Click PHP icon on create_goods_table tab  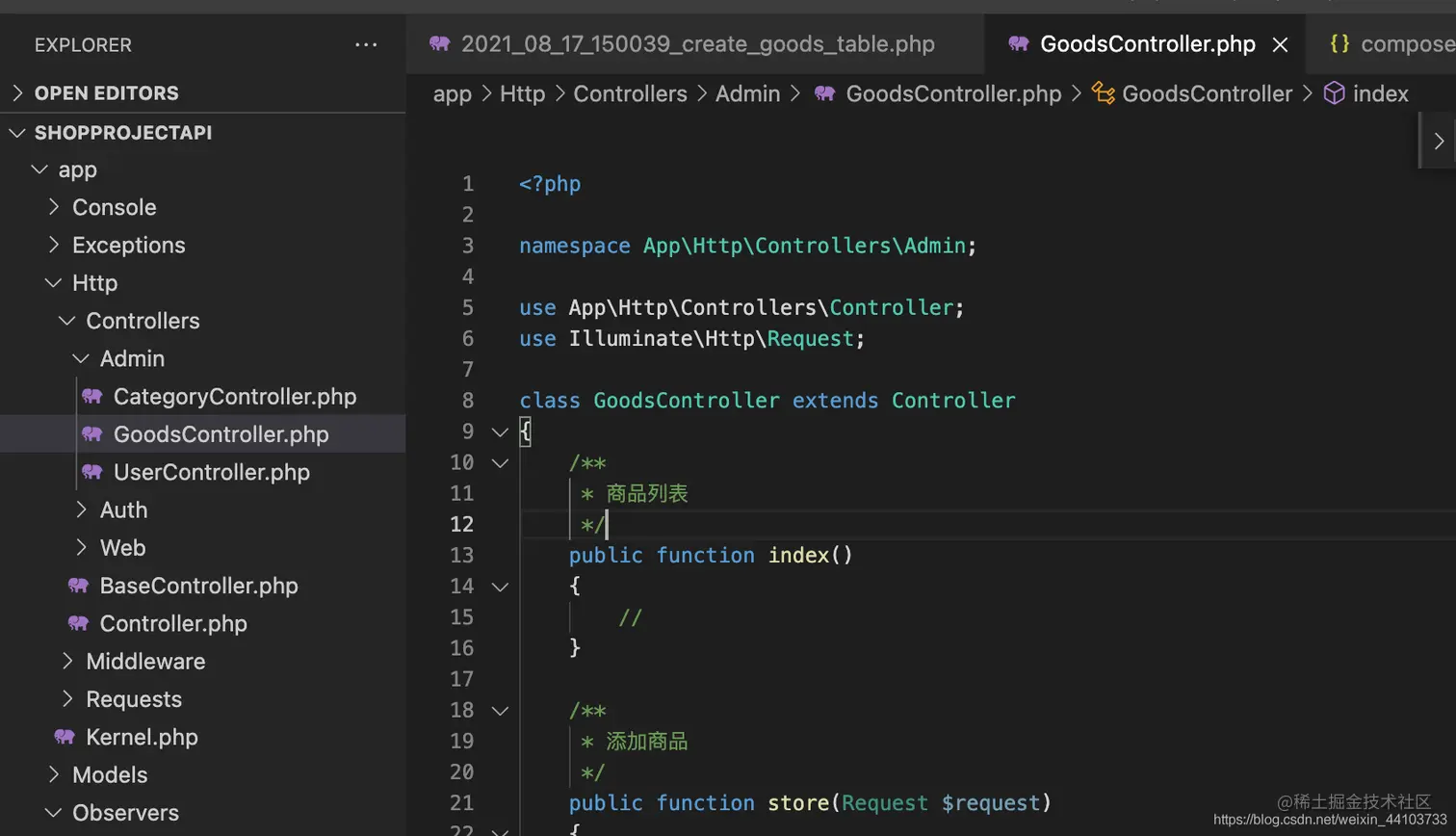440,43
